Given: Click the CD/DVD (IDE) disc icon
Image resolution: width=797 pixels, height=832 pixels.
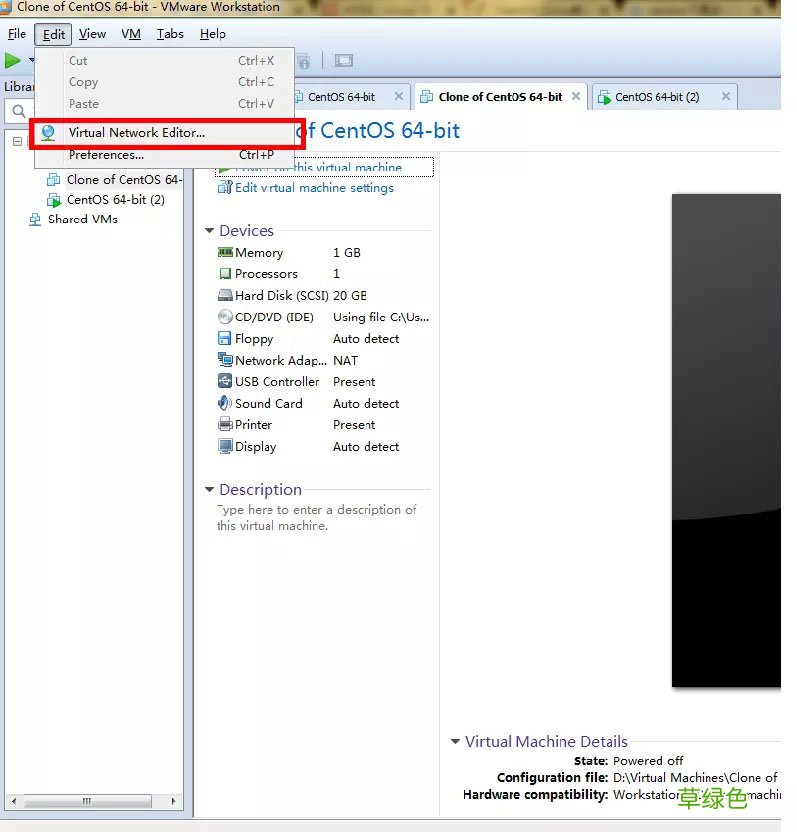Looking at the screenshot, I should [225, 317].
